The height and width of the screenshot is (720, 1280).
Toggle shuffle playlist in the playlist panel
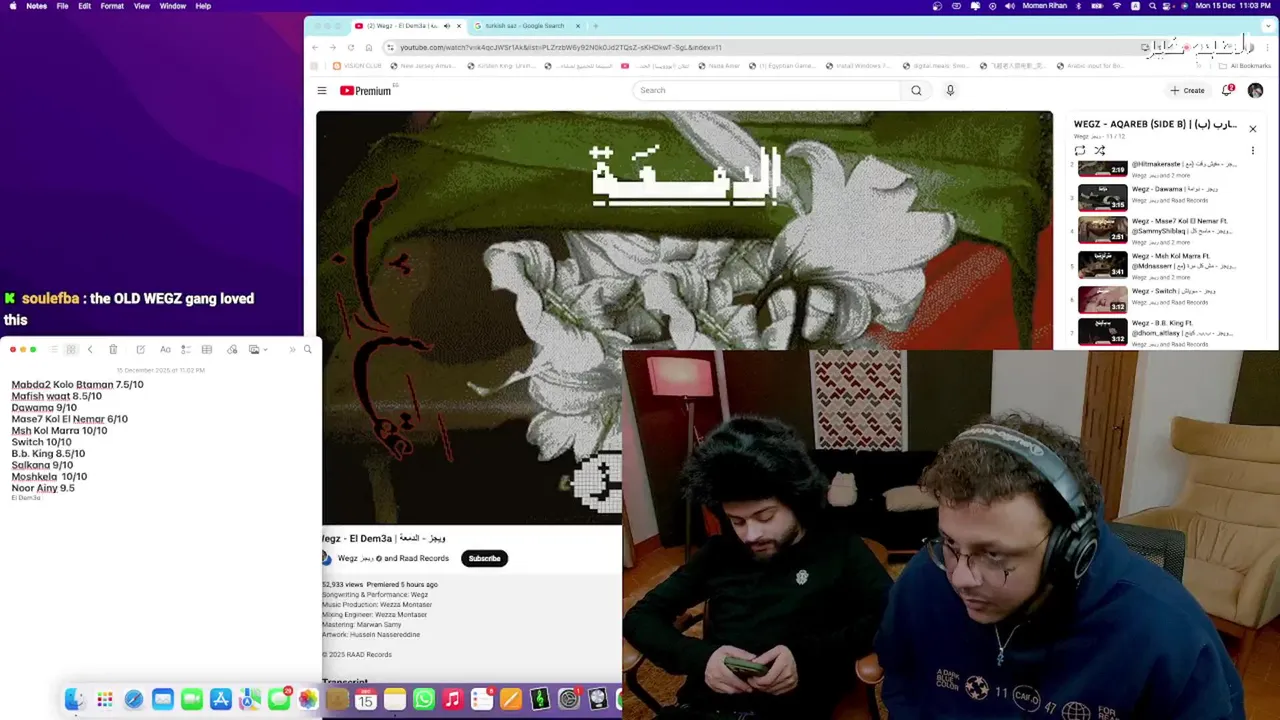[x=1099, y=150]
